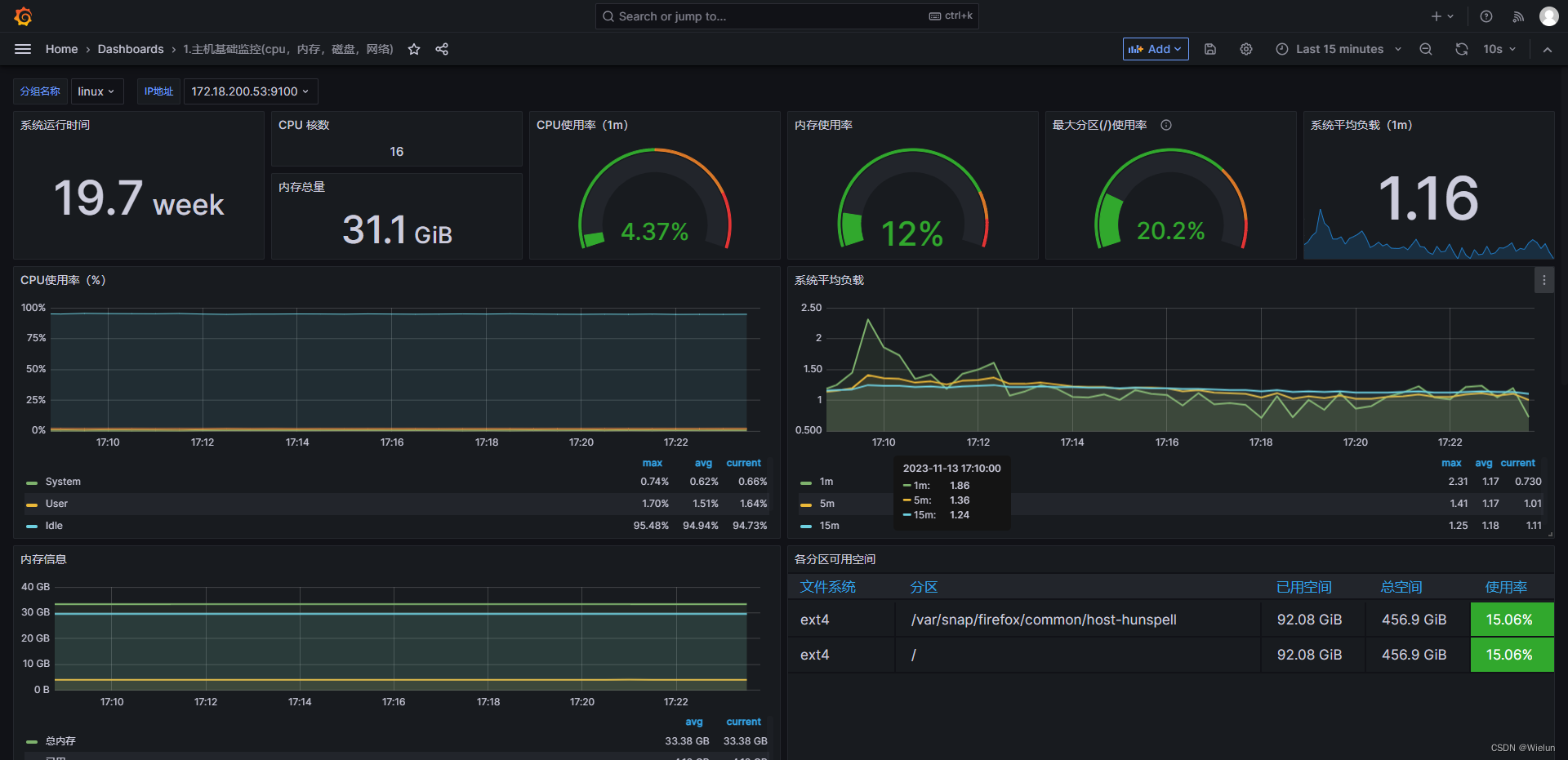Image resolution: width=1568 pixels, height=760 pixels.
Task: Open the CPU 核数 panel title
Action: coord(304,125)
